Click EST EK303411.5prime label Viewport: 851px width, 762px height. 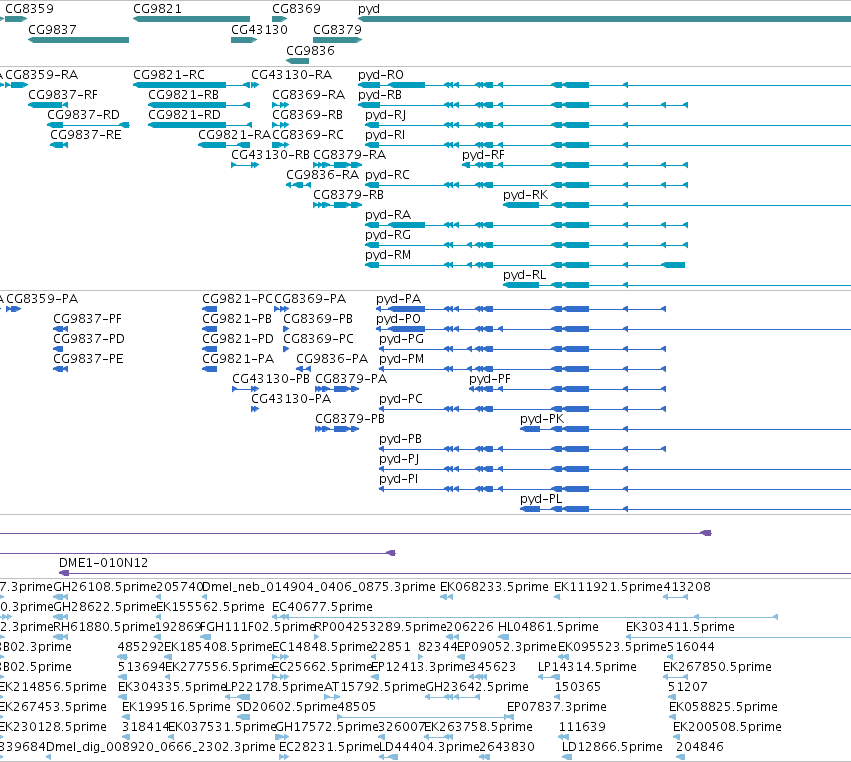click(680, 627)
